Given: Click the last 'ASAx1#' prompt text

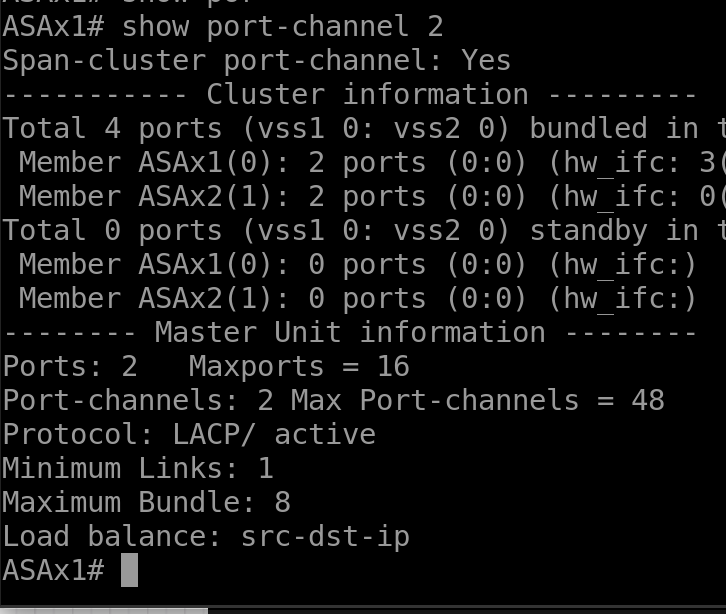Looking at the screenshot, I should pos(53,570).
